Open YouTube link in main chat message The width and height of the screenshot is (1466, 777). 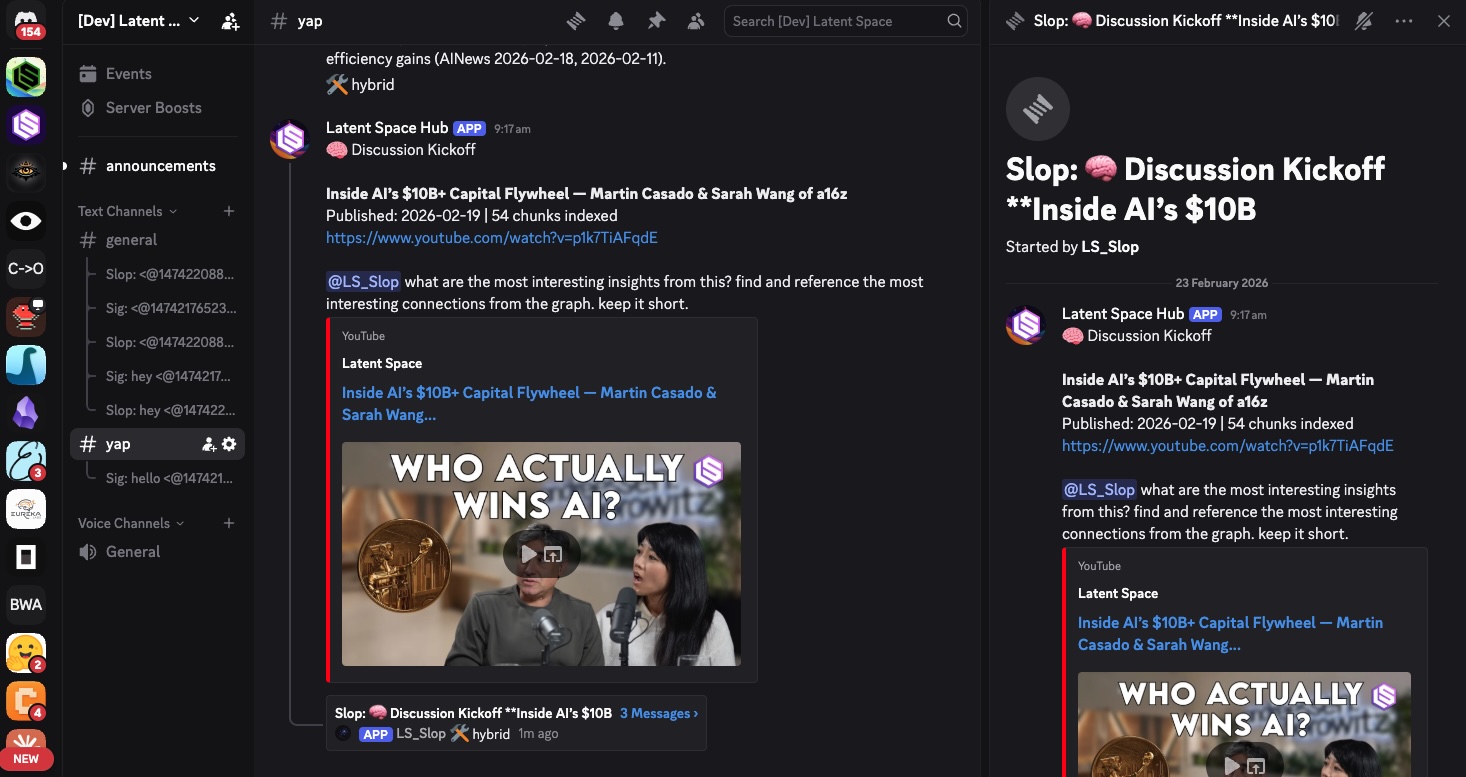[491, 238]
